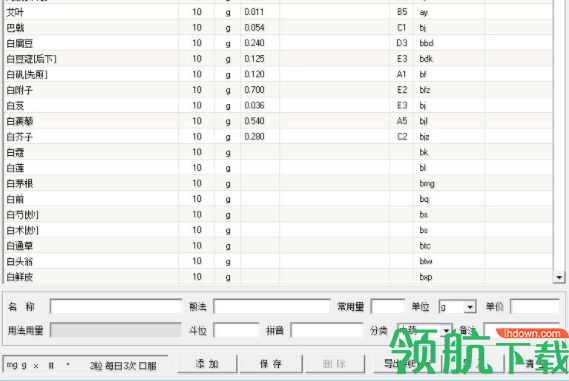Click the greyed 删除 button
The image size is (569, 381).
coord(335,364)
